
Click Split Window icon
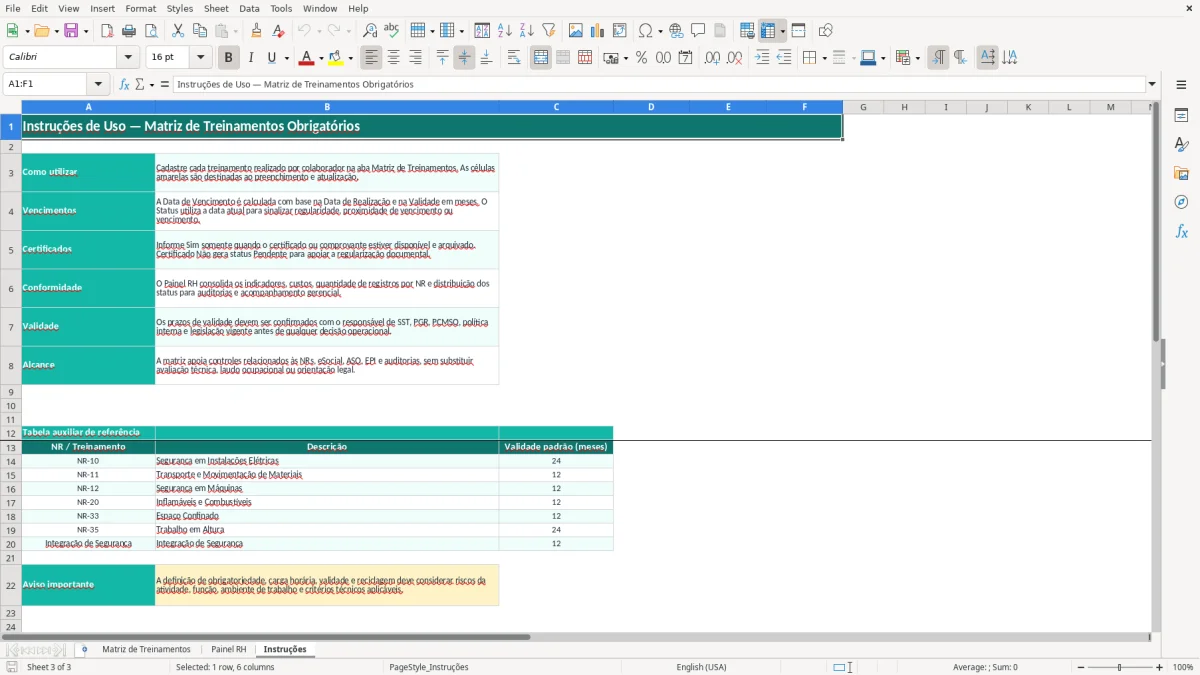tap(798, 31)
